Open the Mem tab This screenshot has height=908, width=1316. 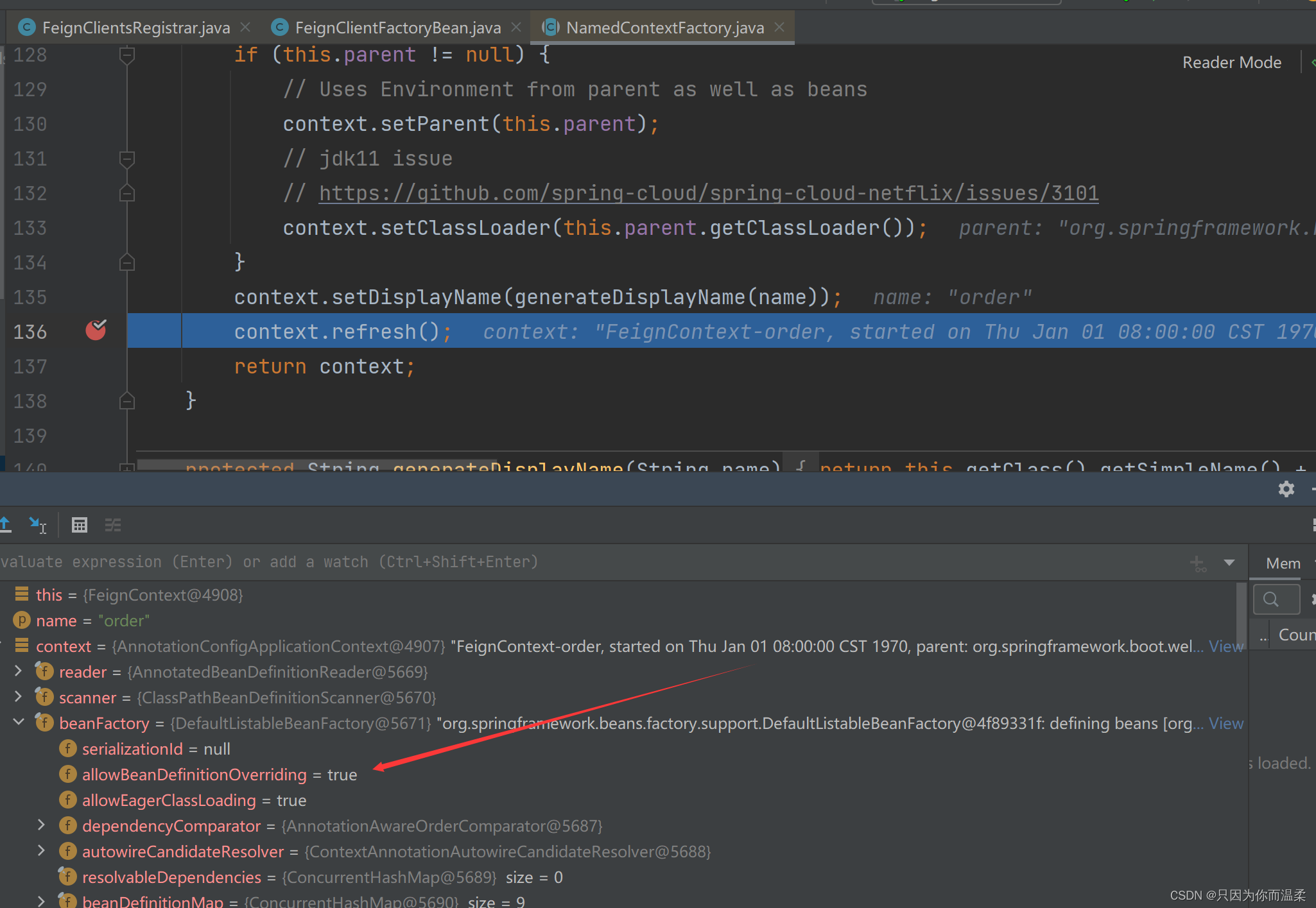1283,563
